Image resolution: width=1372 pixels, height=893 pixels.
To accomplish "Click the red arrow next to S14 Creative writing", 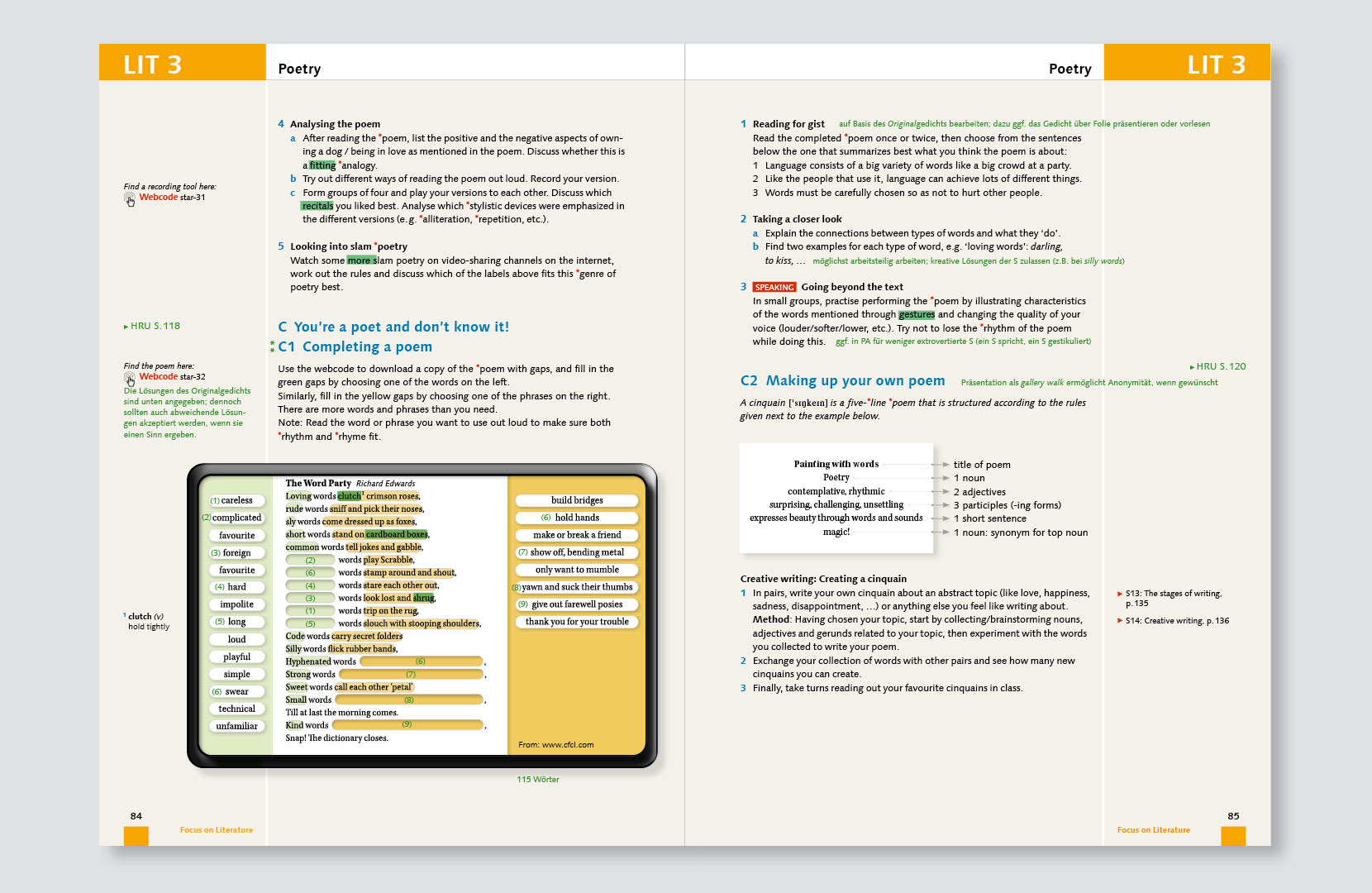I will (1120, 621).
